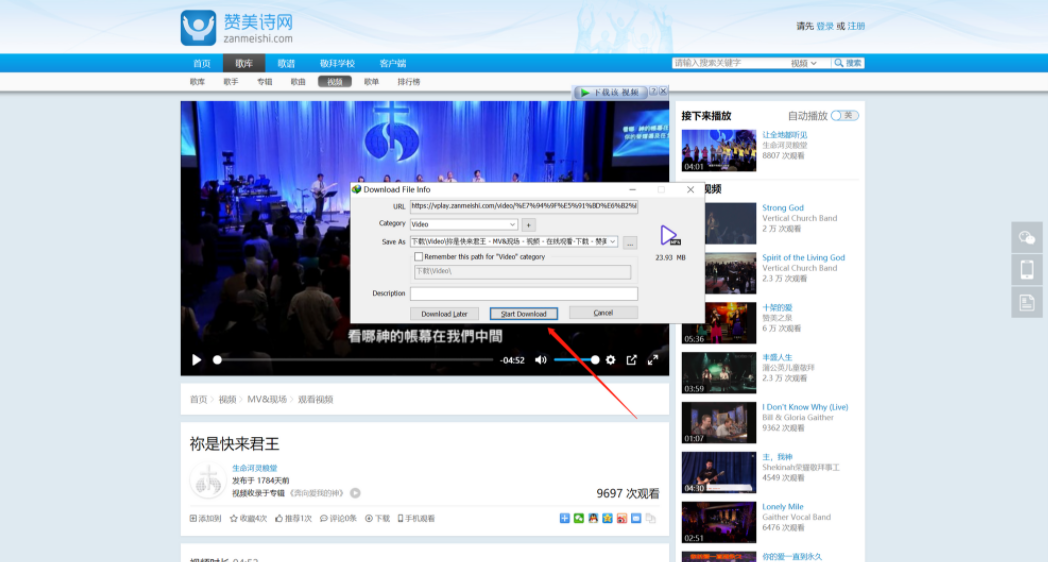This screenshot has height=562, width=1048.
Task: Open the 视频 search type dropdown
Action: [803, 63]
